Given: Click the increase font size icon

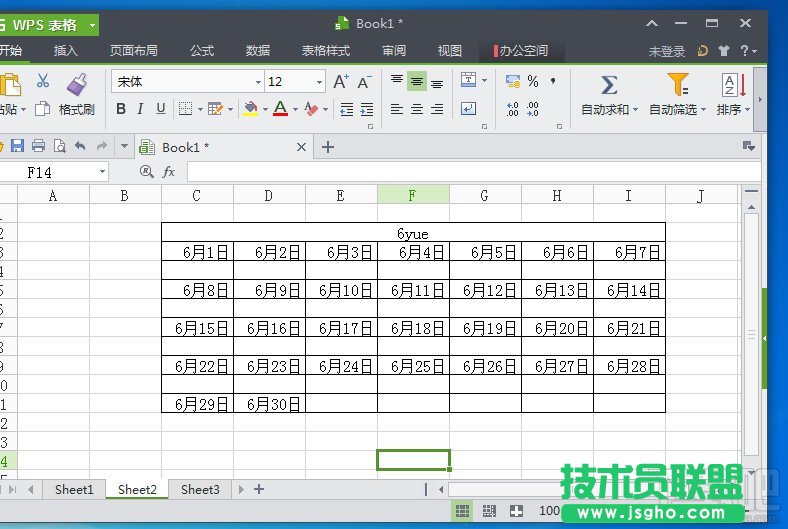Looking at the screenshot, I should [x=341, y=82].
